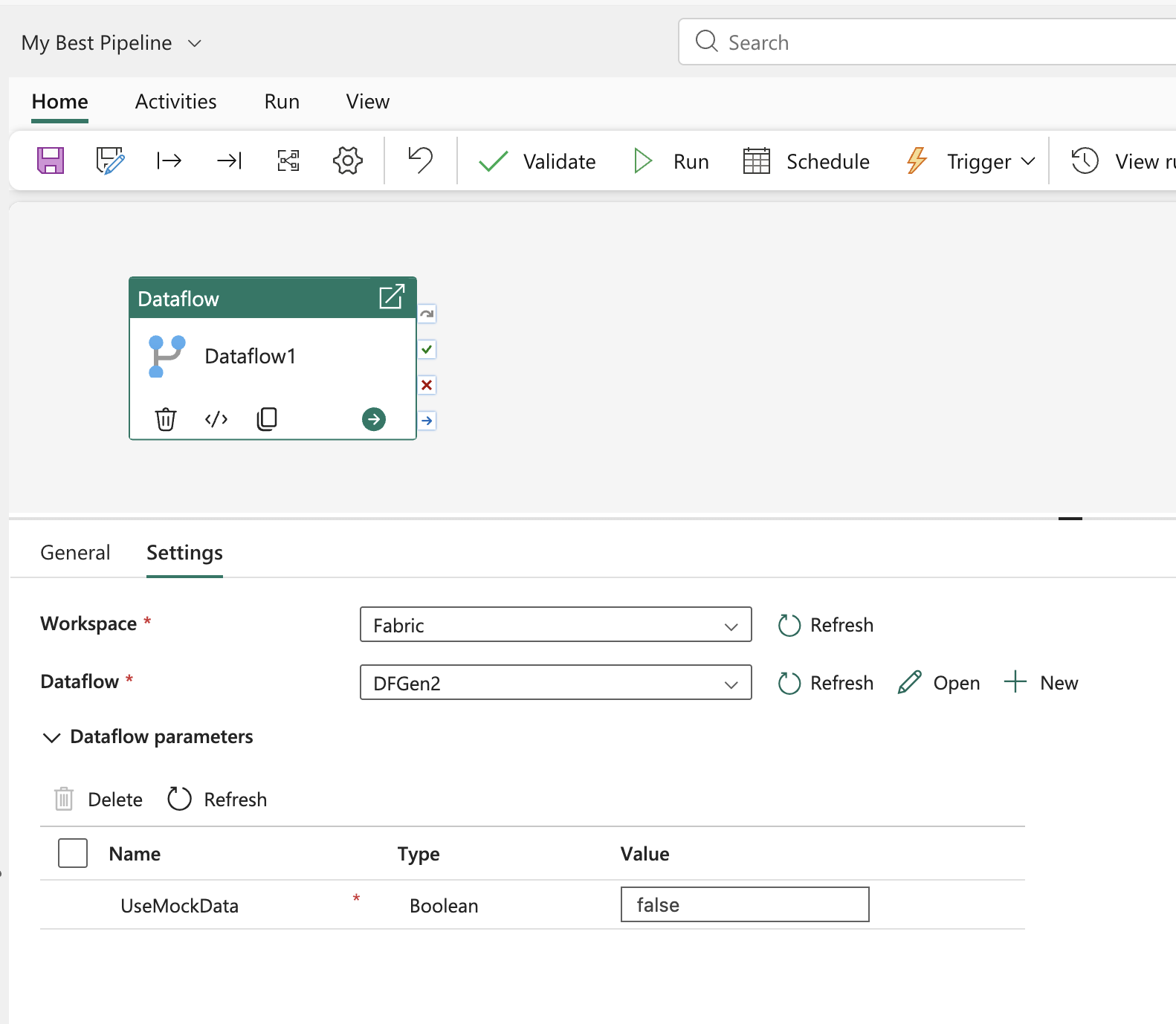
Task: View code of the Dataflow activity
Action: 216,419
